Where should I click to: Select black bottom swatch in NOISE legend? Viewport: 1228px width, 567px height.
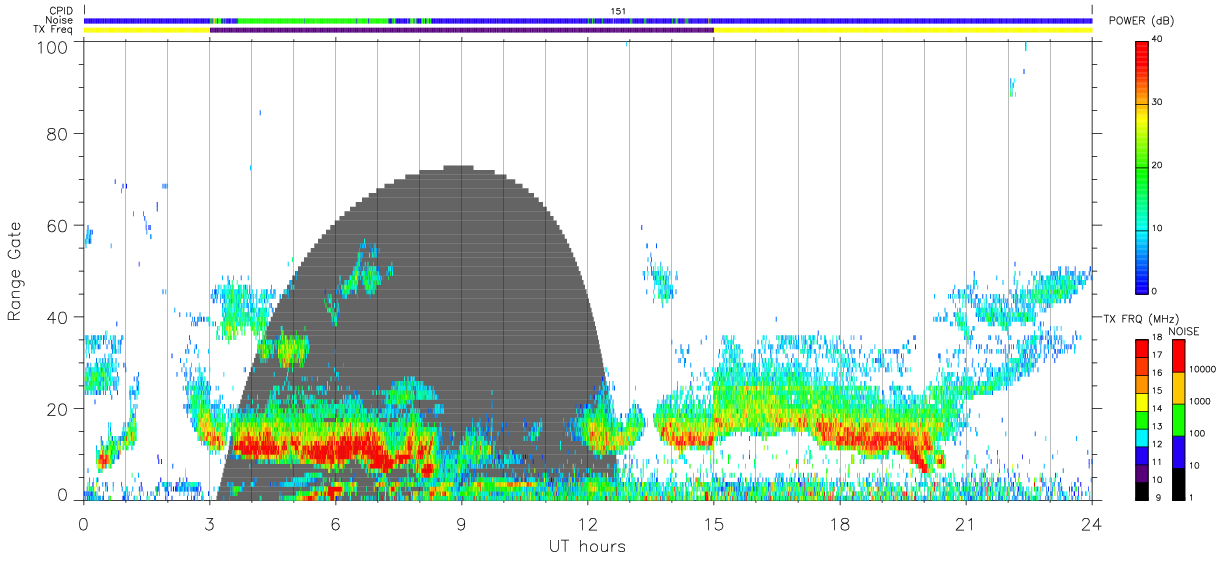coord(1179,483)
